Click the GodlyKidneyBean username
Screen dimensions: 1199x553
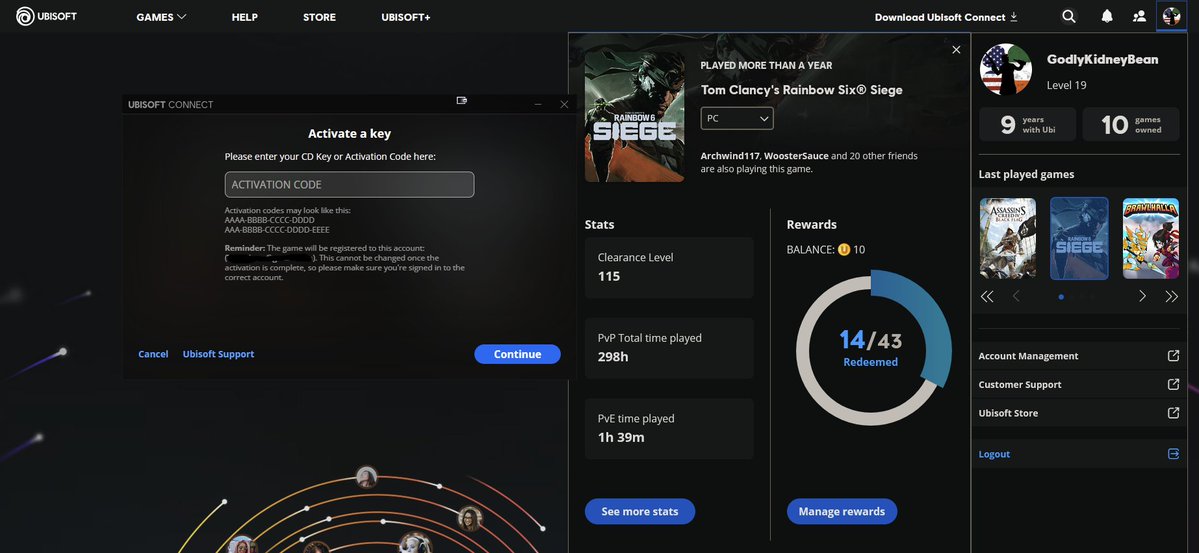[1102, 60]
